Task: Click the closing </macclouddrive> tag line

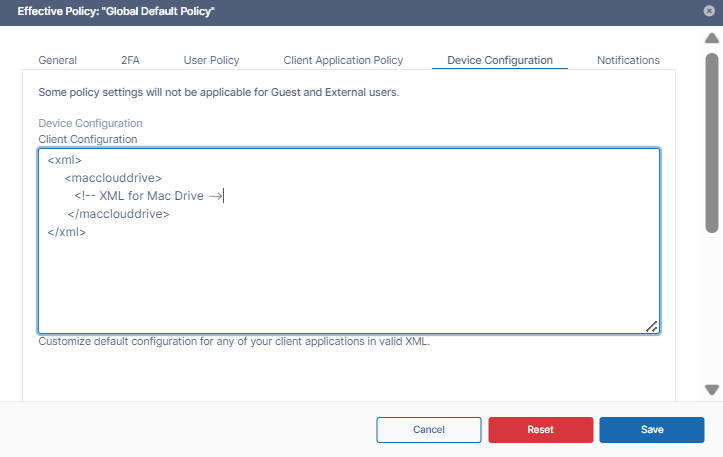Action: [118, 214]
